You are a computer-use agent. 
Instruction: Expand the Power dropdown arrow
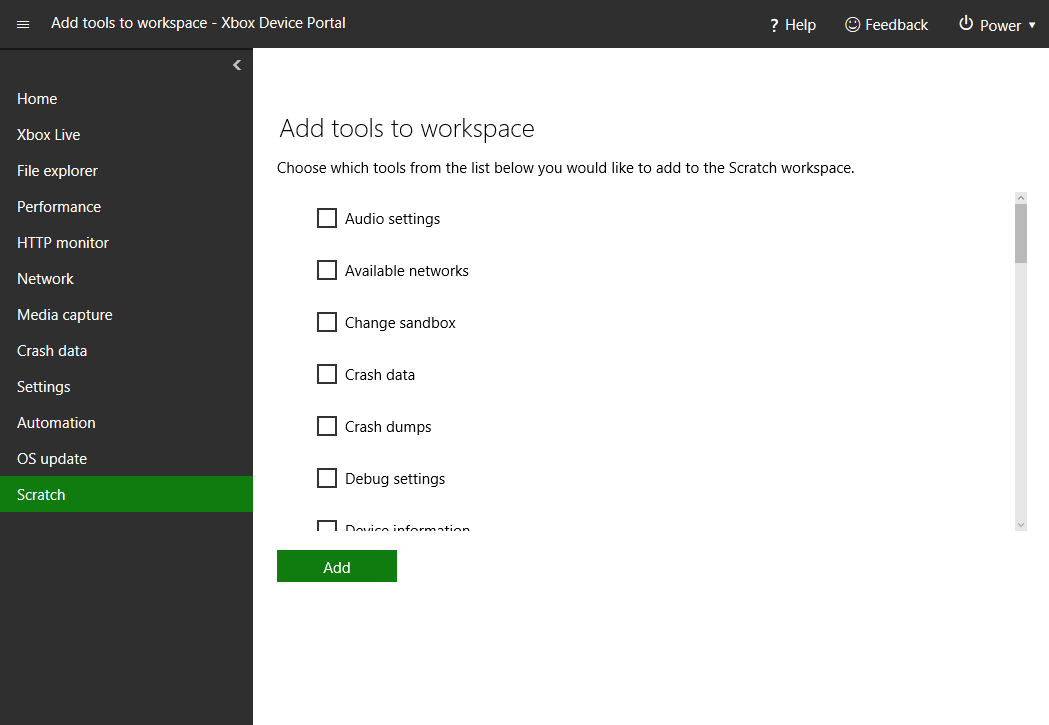1032,25
